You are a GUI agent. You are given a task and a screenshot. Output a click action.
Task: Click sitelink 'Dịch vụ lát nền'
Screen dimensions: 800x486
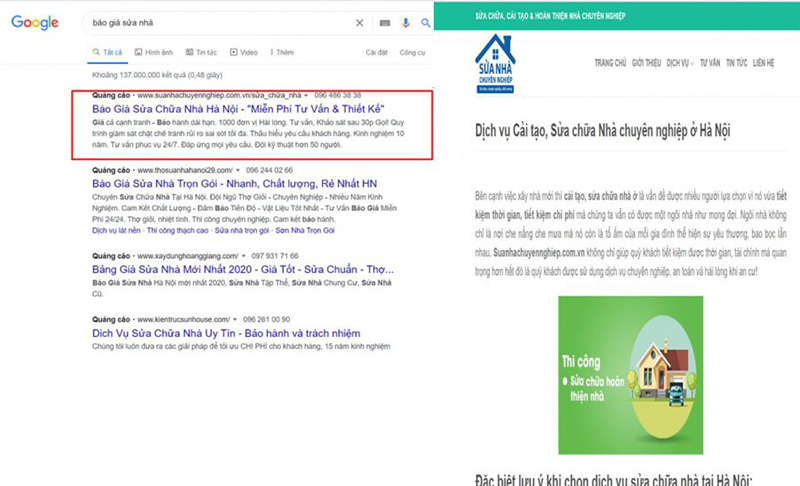pos(116,231)
